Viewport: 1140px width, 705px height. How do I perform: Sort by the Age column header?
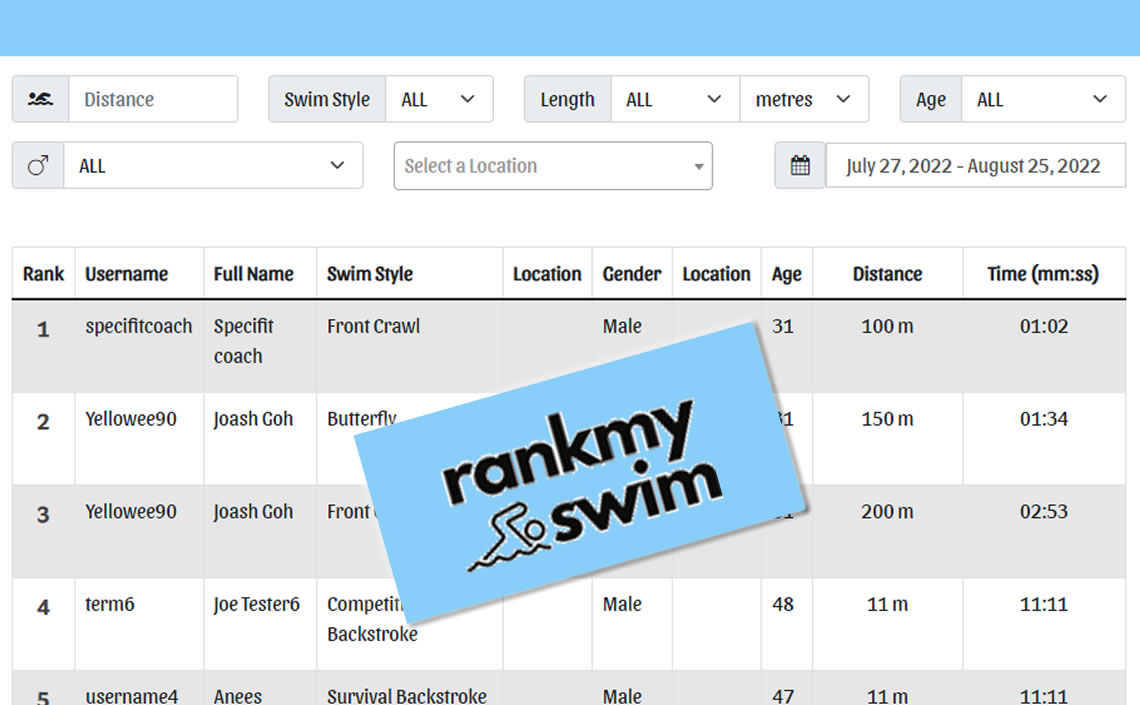[x=787, y=274]
